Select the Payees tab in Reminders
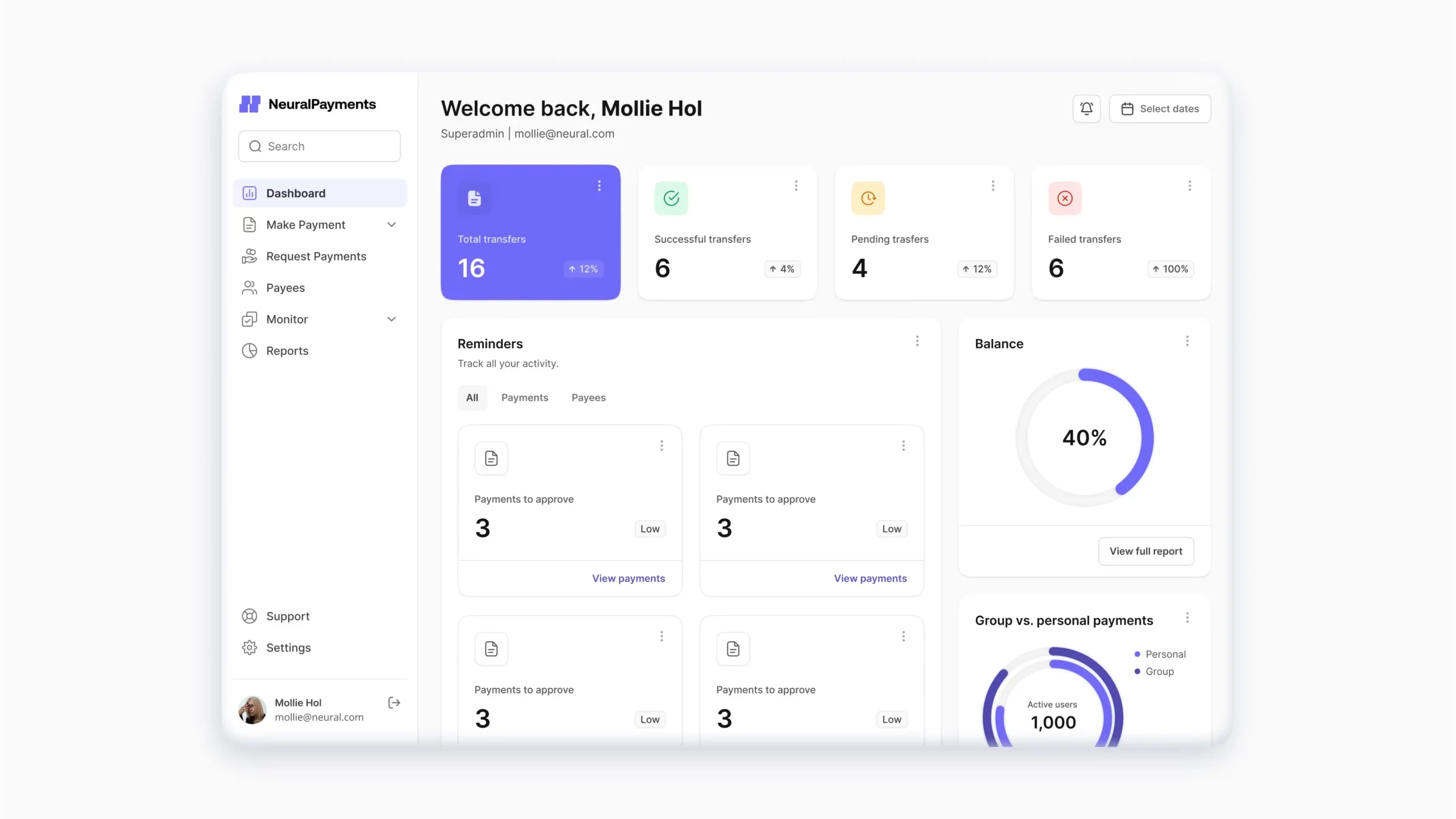This screenshot has width=1456, height=819. tap(588, 397)
